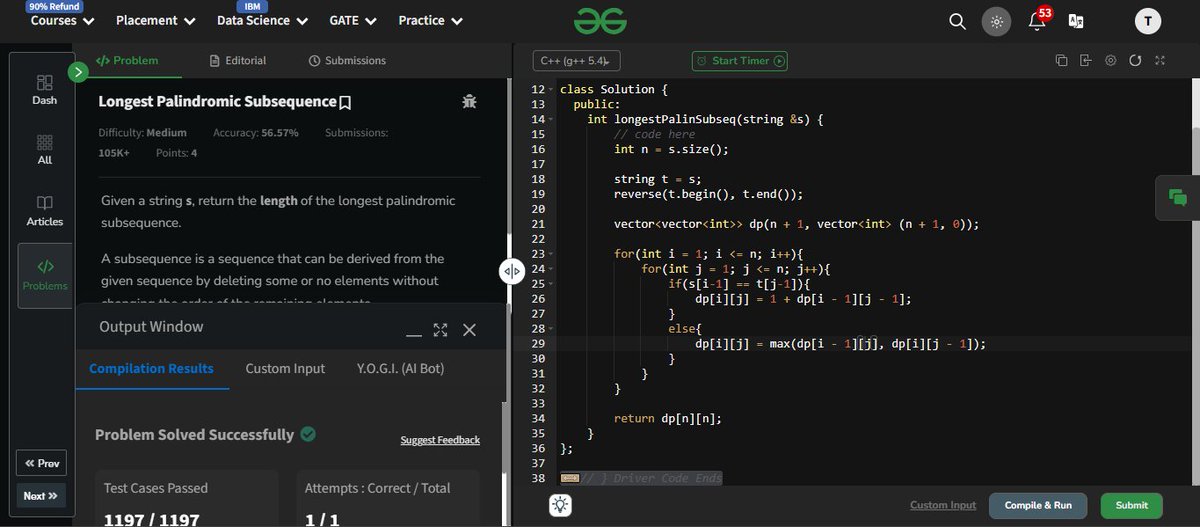Click the Suggest Feedback link
Image resolution: width=1200 pixels, height=527 pixels.
440,440
